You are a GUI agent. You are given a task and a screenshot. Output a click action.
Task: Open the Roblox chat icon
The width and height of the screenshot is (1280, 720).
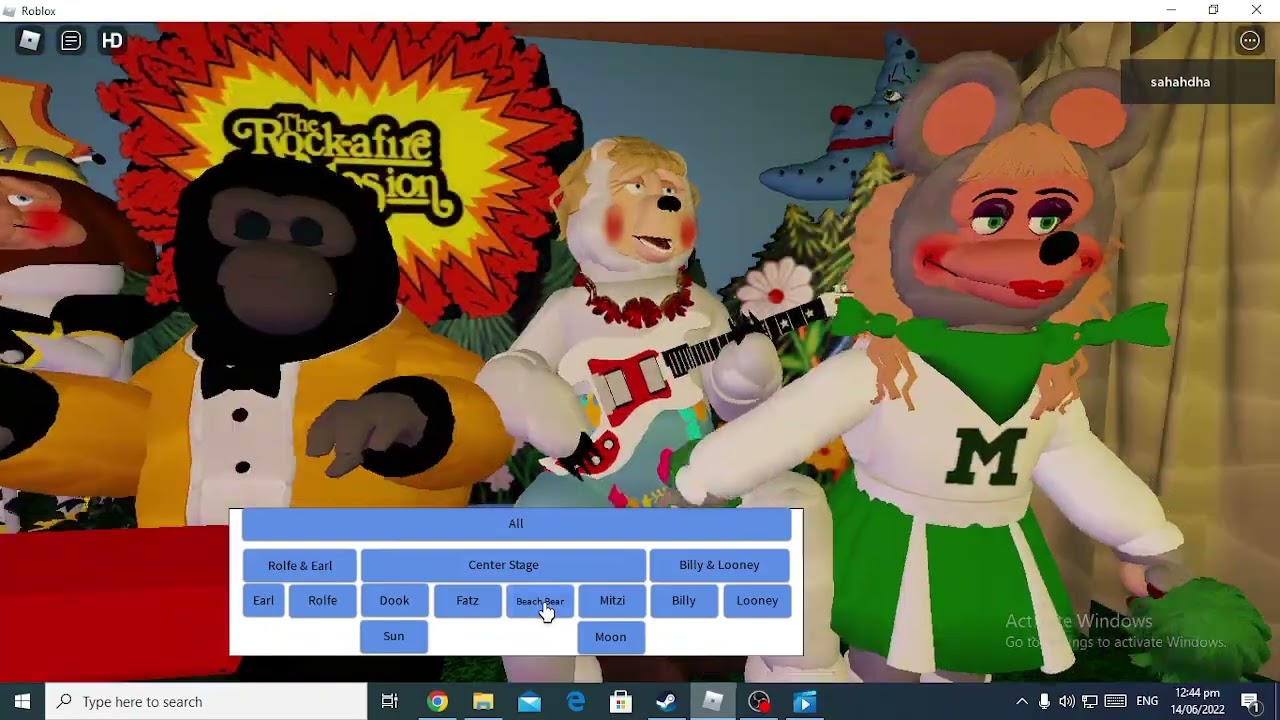click(x=71, y=41)
